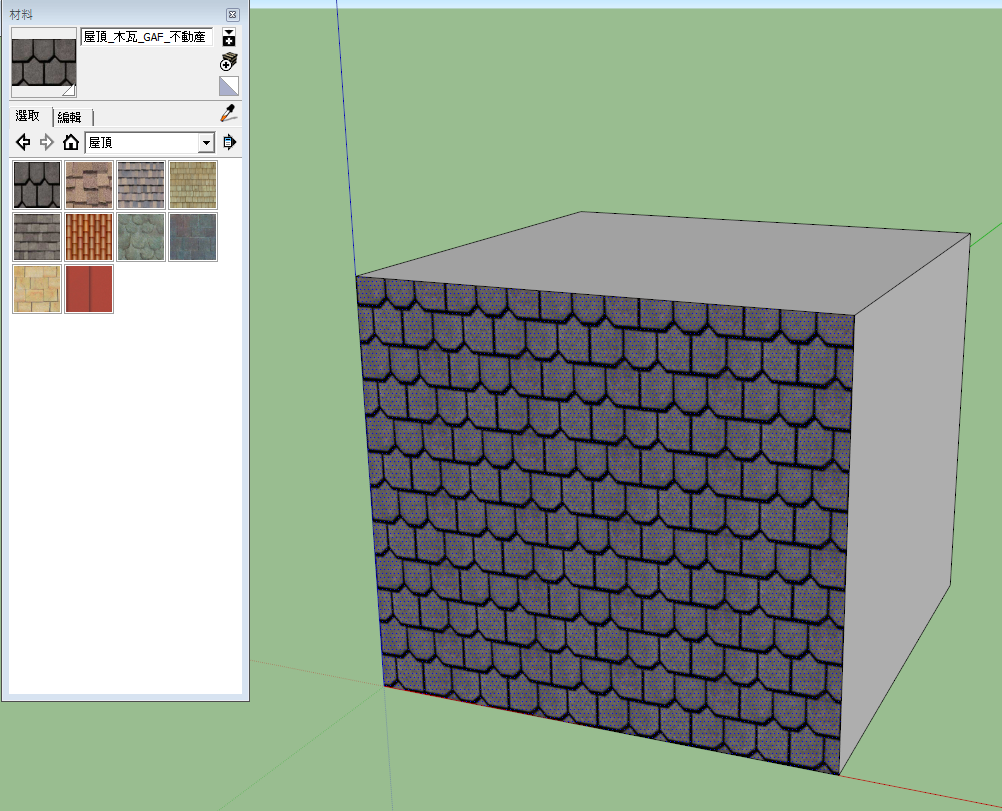The height and width of the screenshot is (811, 1002).
Task: Select the red metal standing seam material
Action: click(89, 289)
